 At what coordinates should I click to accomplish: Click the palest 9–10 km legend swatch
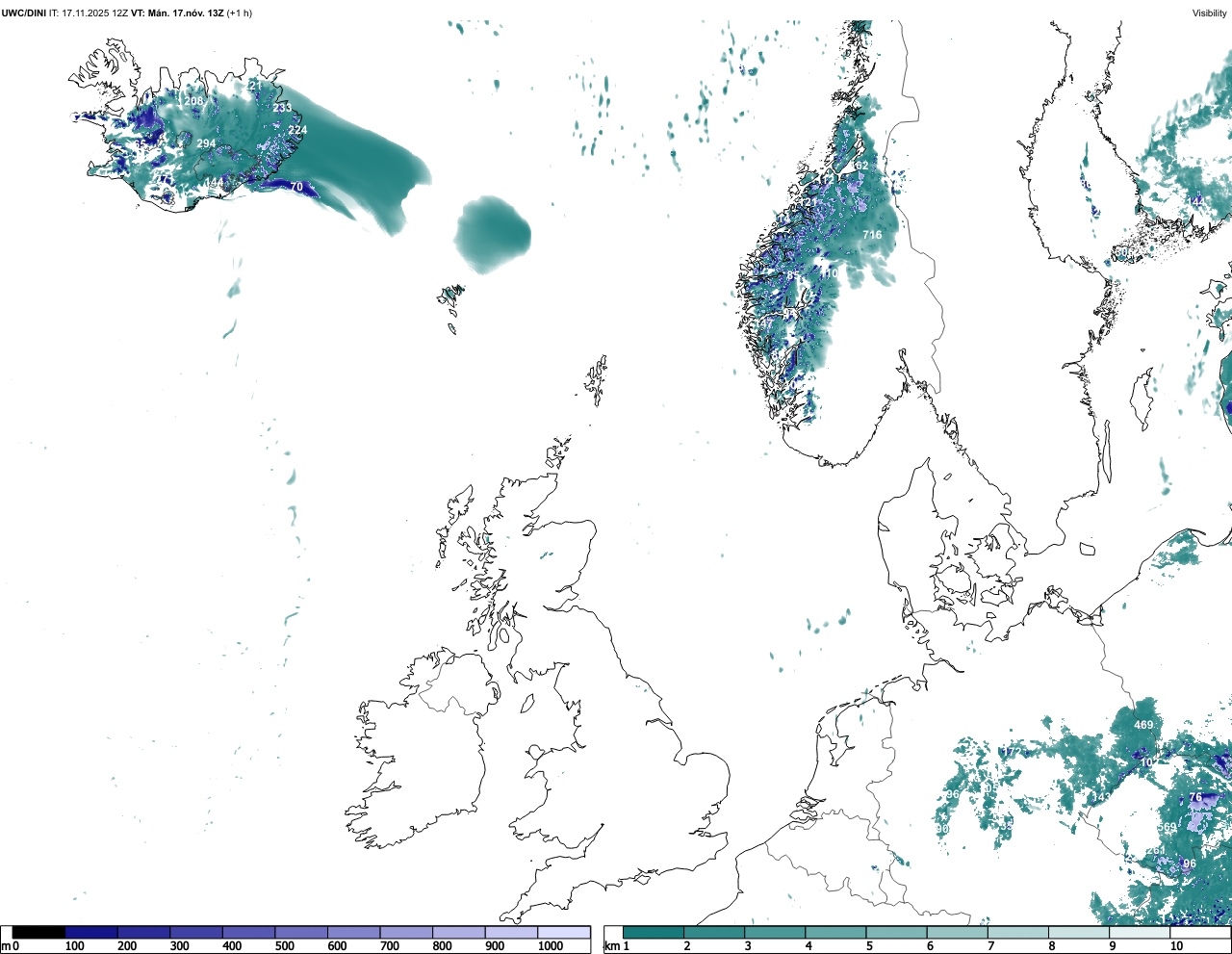pos(1141,933)
